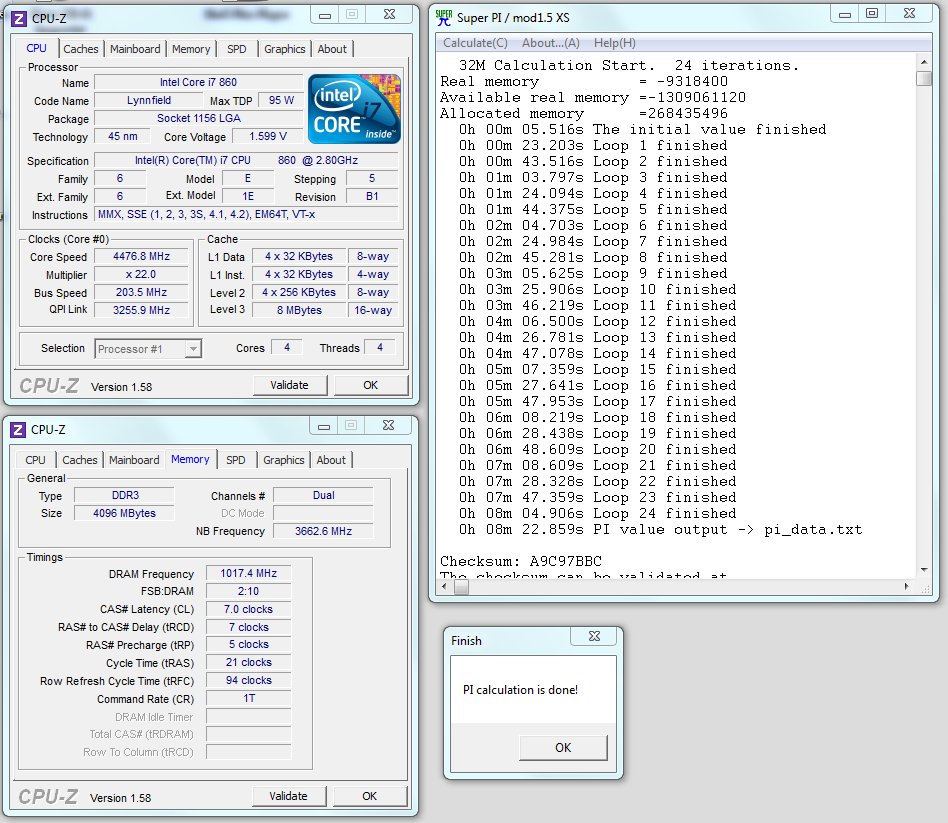Close the Finish dialog
The height and width of the screenshot is (823, 948).
coord(594,636)
